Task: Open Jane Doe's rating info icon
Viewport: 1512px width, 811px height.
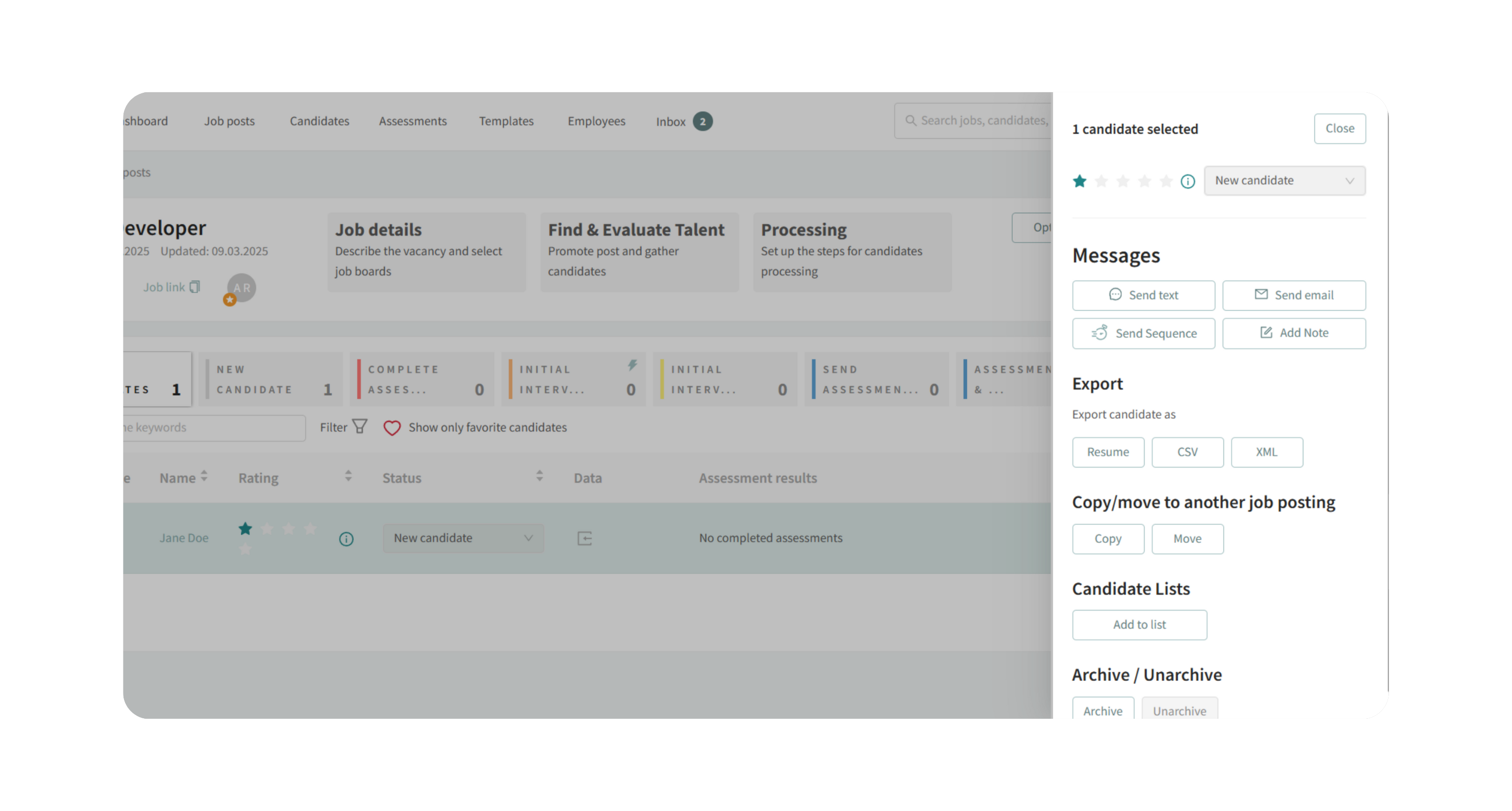Action: (346, 539)
